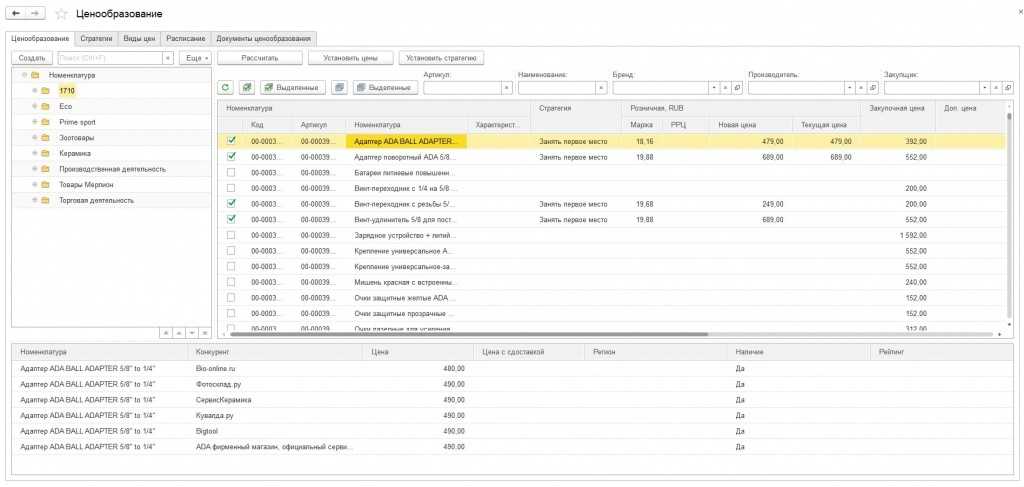The height and width of the screenshot is (487, 1024).
Task: Check the Батареи литиевые row checkbox
Action: (x=231, y=172)
